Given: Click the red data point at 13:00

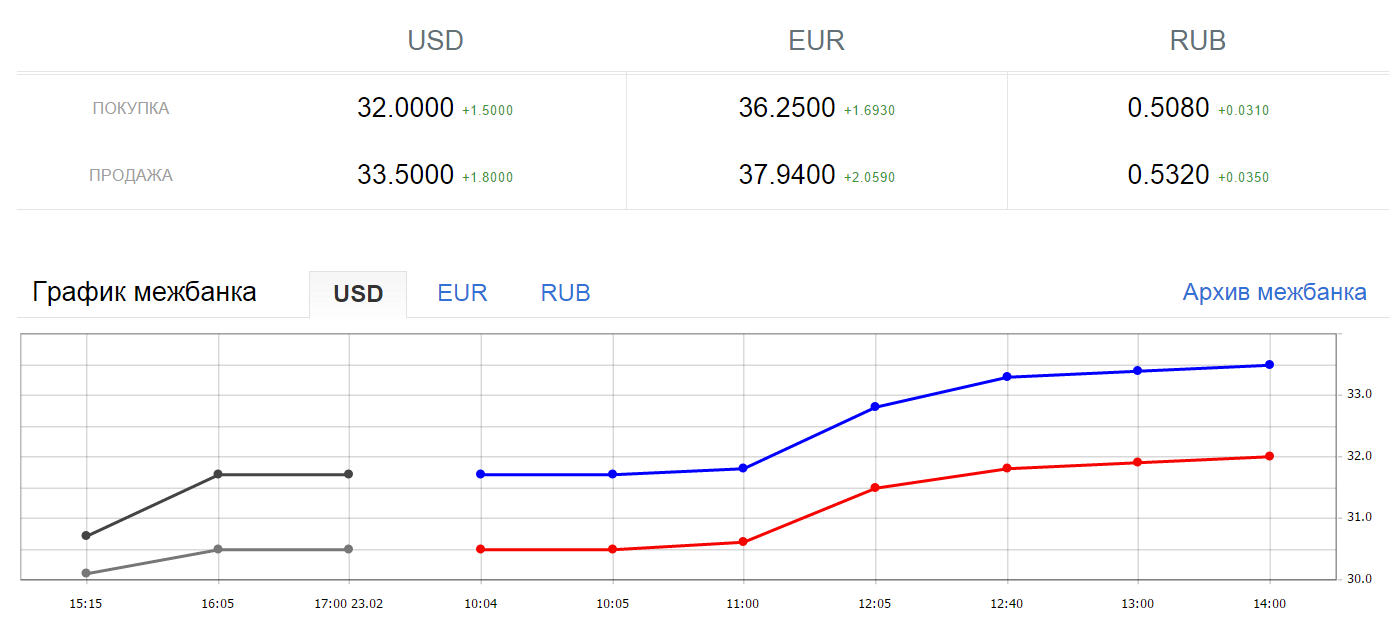Looking at the screenshot, I should tap(1137, 462).
